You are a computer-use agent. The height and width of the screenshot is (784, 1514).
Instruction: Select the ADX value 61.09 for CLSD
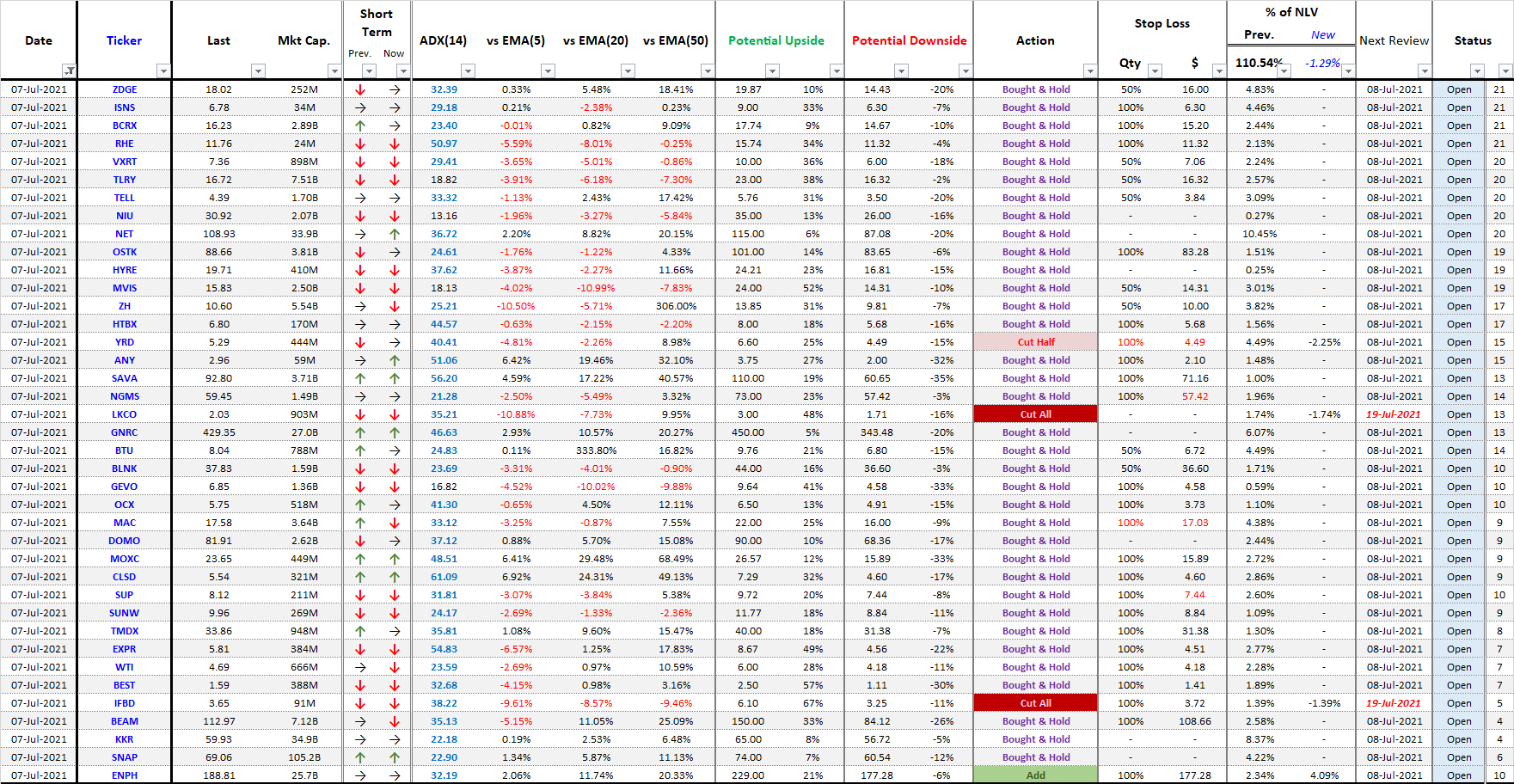(444, 577)
